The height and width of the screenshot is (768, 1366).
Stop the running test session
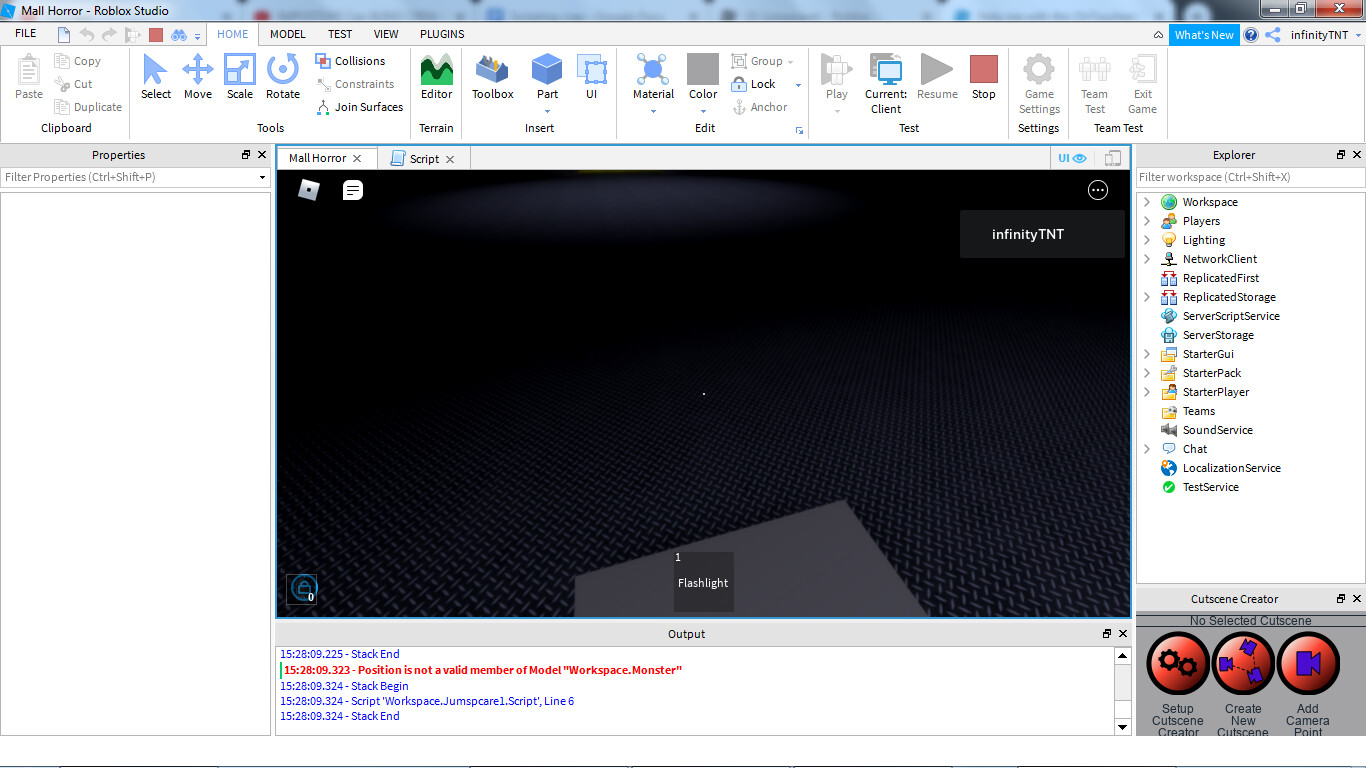[x=984, y=77]
